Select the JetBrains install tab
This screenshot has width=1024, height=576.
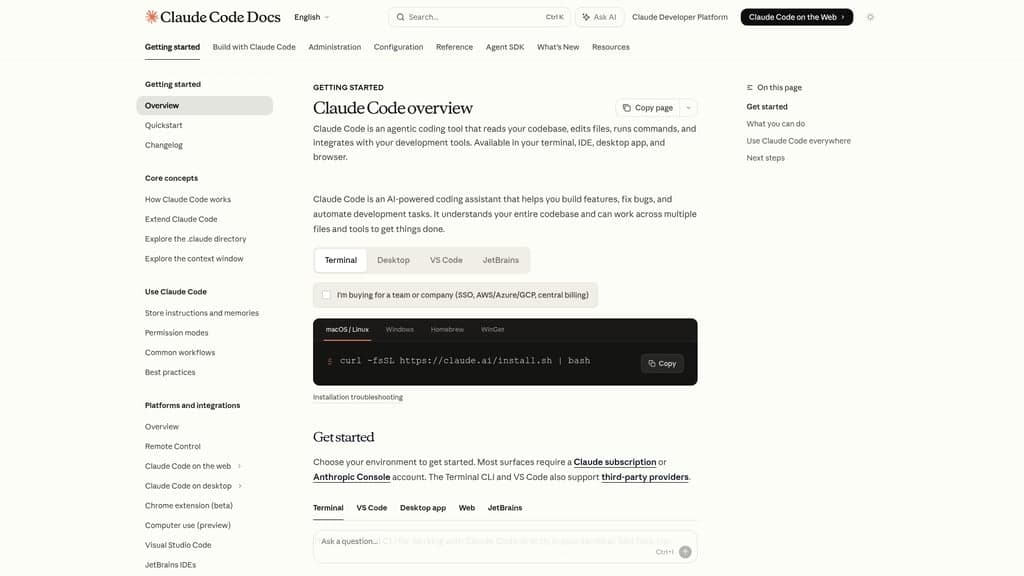[x=501, y=260]
